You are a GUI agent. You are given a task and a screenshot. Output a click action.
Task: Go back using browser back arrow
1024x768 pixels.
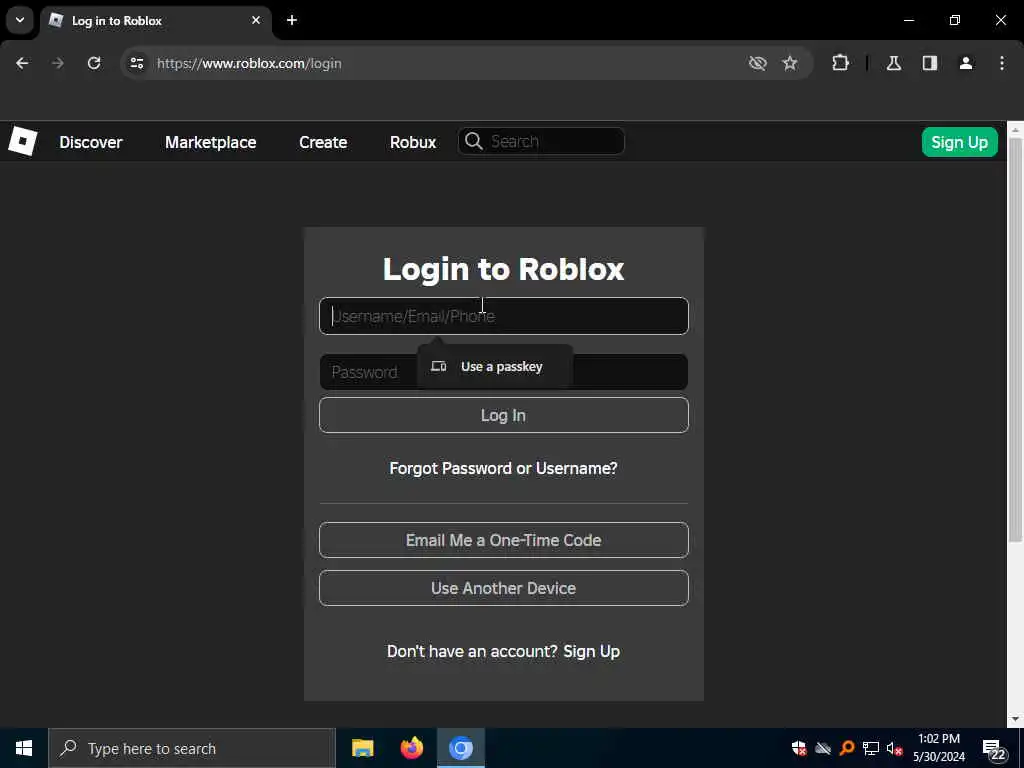click(x=22, y=63)
